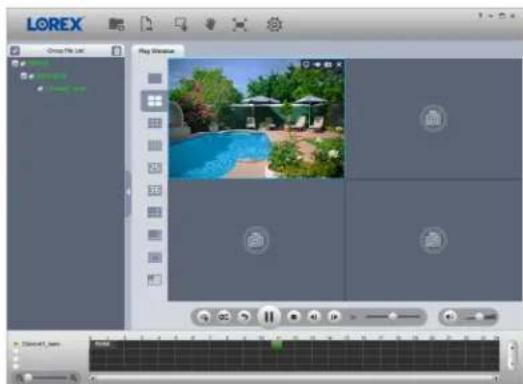Select the layout icon below the 36 icon
Viewport: 523px width, 384px height.
pos(154,212)
